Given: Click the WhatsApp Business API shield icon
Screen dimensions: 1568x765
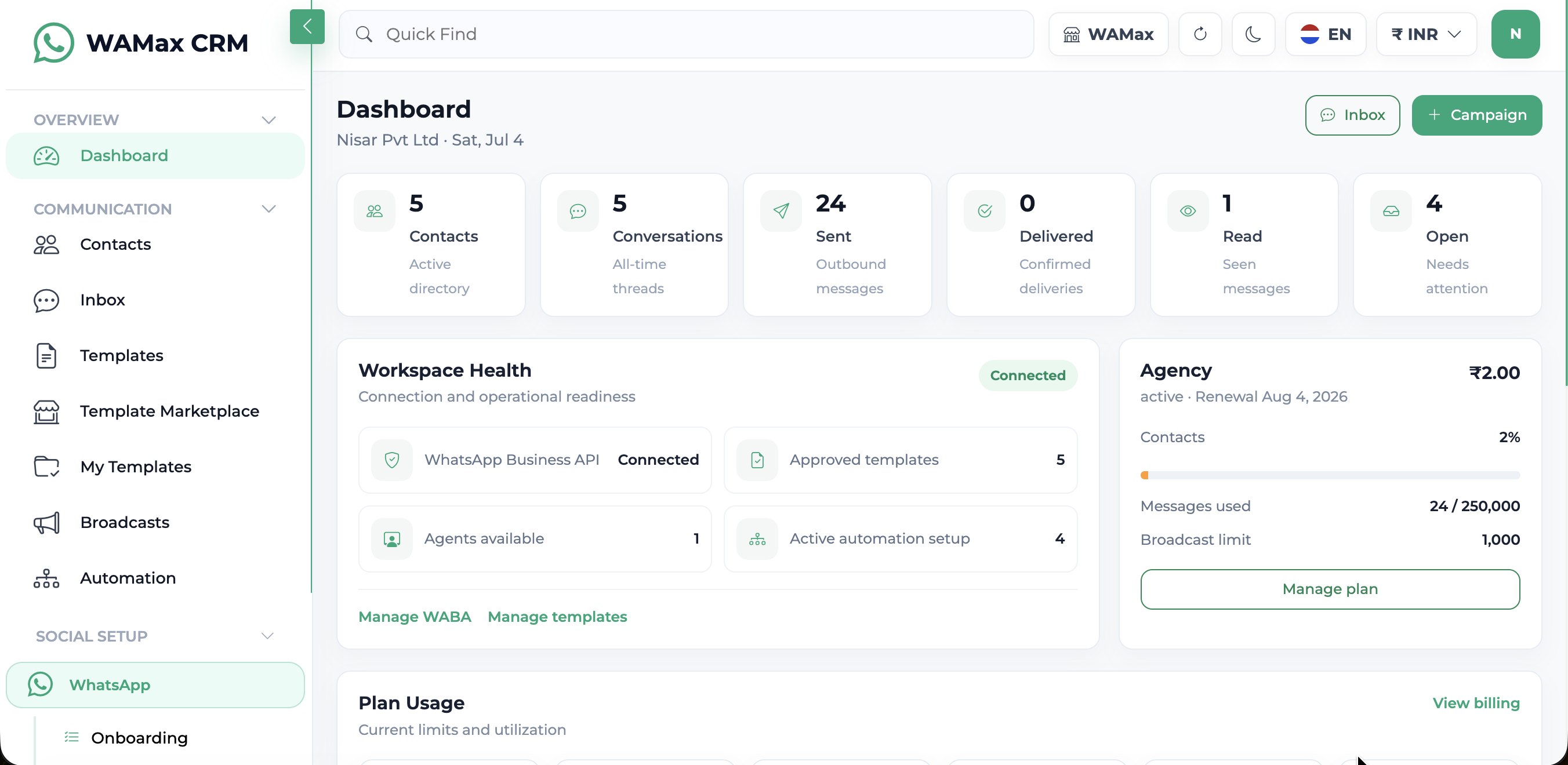Looking at the screenshot, I should [392, 460].
